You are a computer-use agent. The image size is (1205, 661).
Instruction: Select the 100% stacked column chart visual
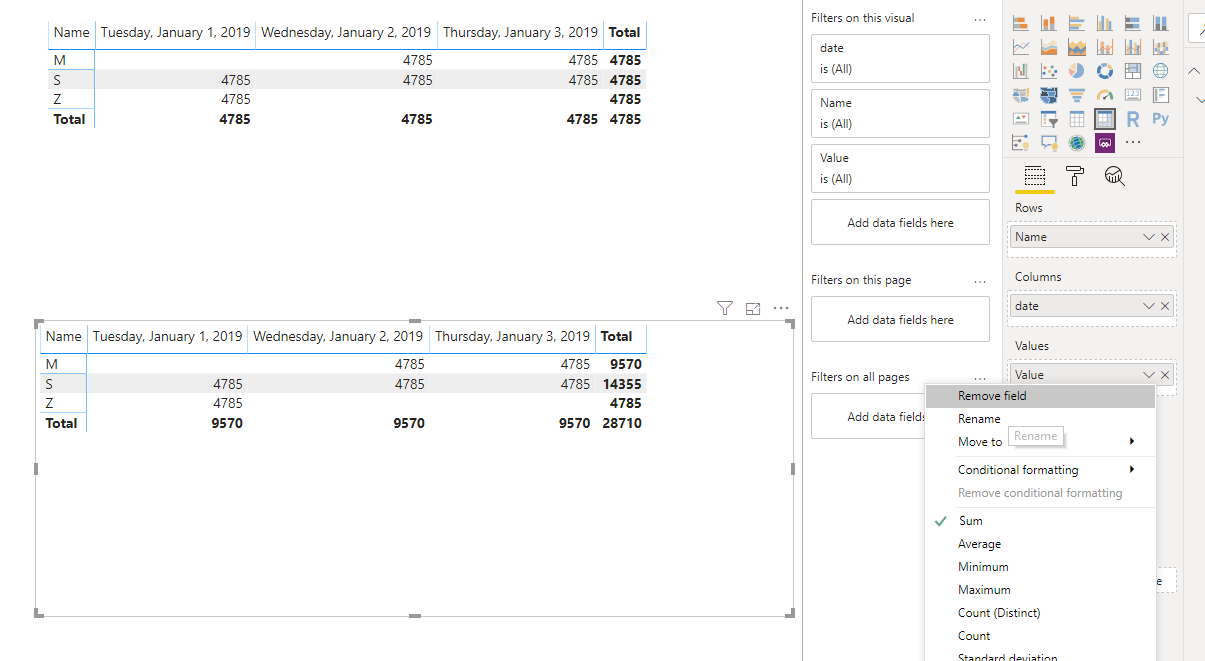coord(1160,23)
